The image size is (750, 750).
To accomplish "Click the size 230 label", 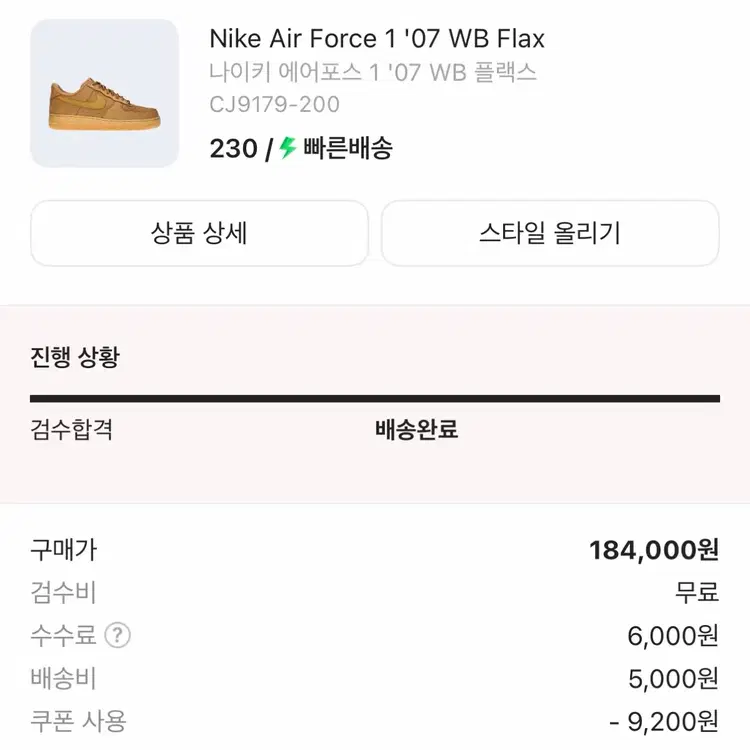I will tap(233, 149).
